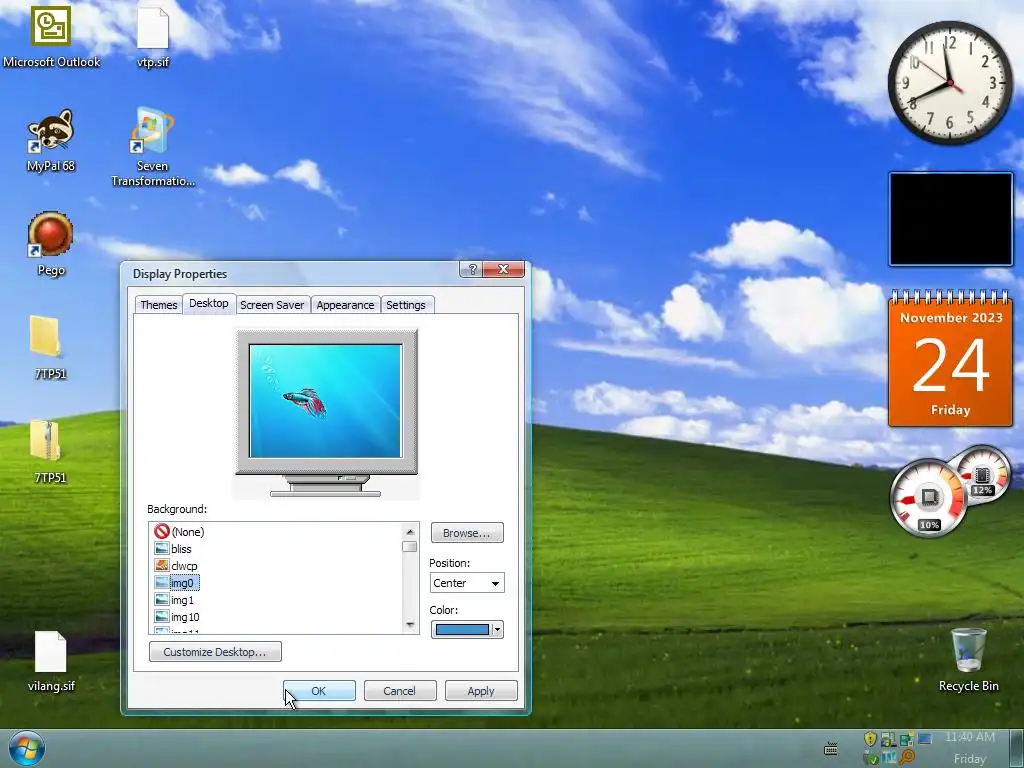Select the vilang.sif file icon
Screen dimensions: 1024x768
[x=50, y=651]
